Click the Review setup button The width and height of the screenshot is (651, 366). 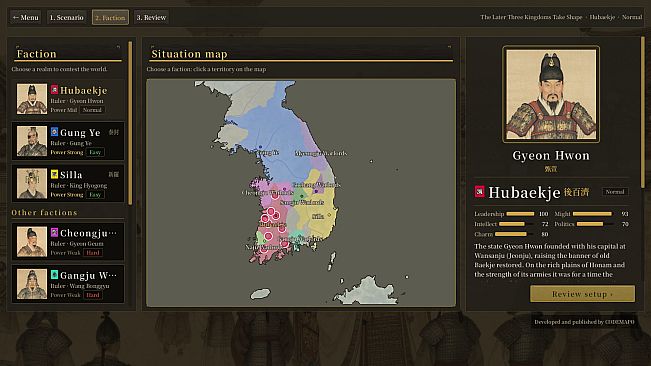582,294
